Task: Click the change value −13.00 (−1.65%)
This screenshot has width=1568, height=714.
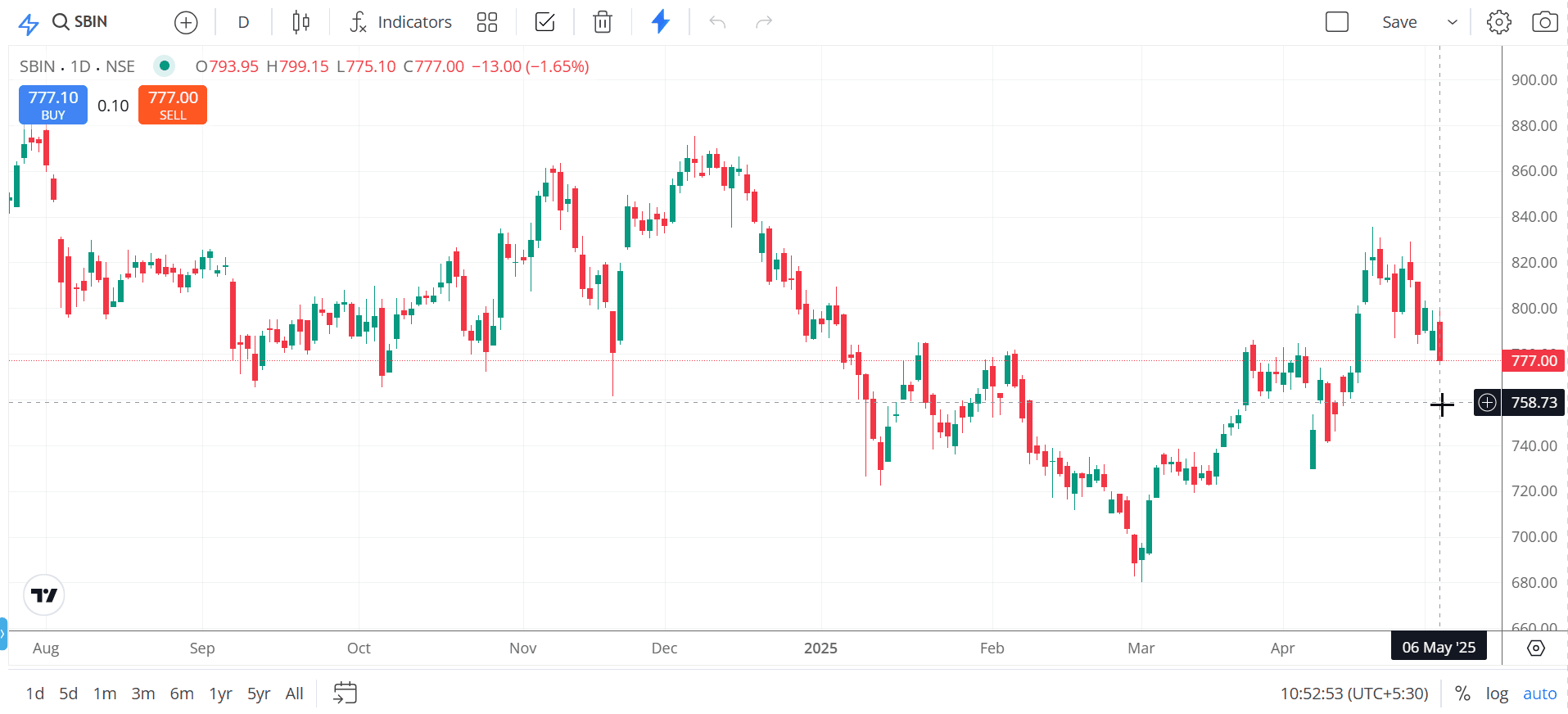Action: 531,66
